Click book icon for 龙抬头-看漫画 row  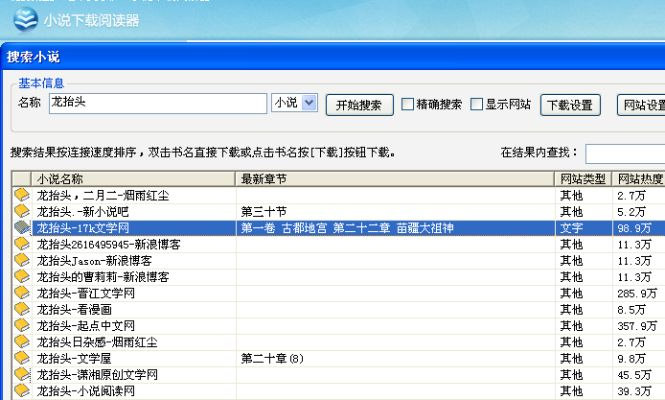coord(22,309)
